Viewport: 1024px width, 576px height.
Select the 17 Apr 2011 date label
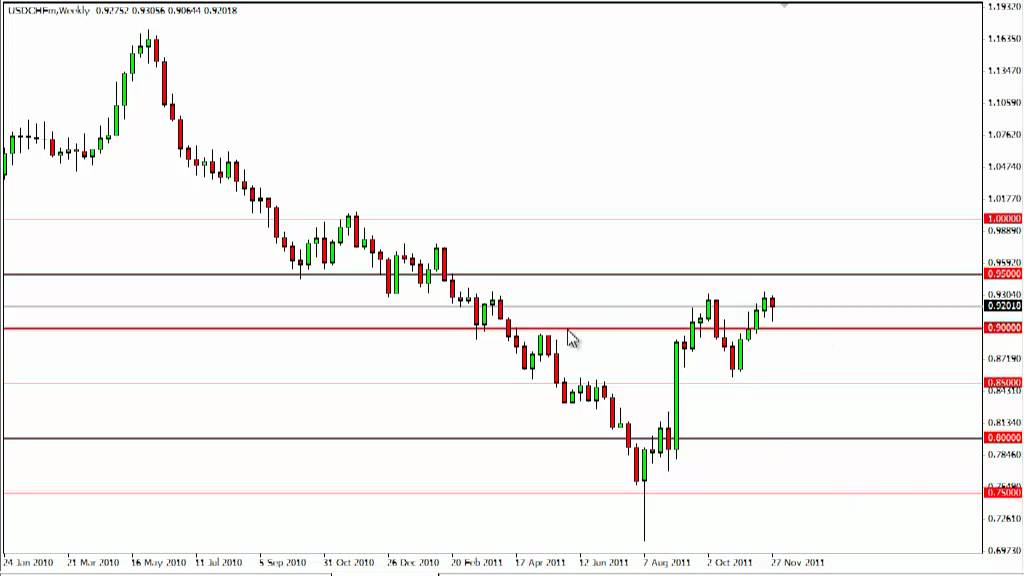pyautogui.click(x=541, y=562)
